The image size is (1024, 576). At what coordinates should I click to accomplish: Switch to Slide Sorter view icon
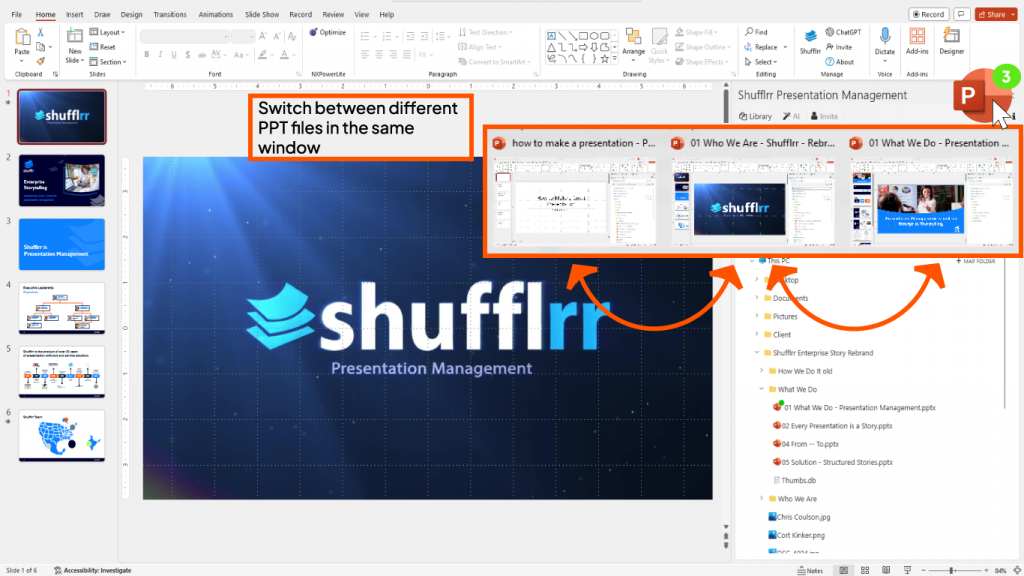click(865, 570)
